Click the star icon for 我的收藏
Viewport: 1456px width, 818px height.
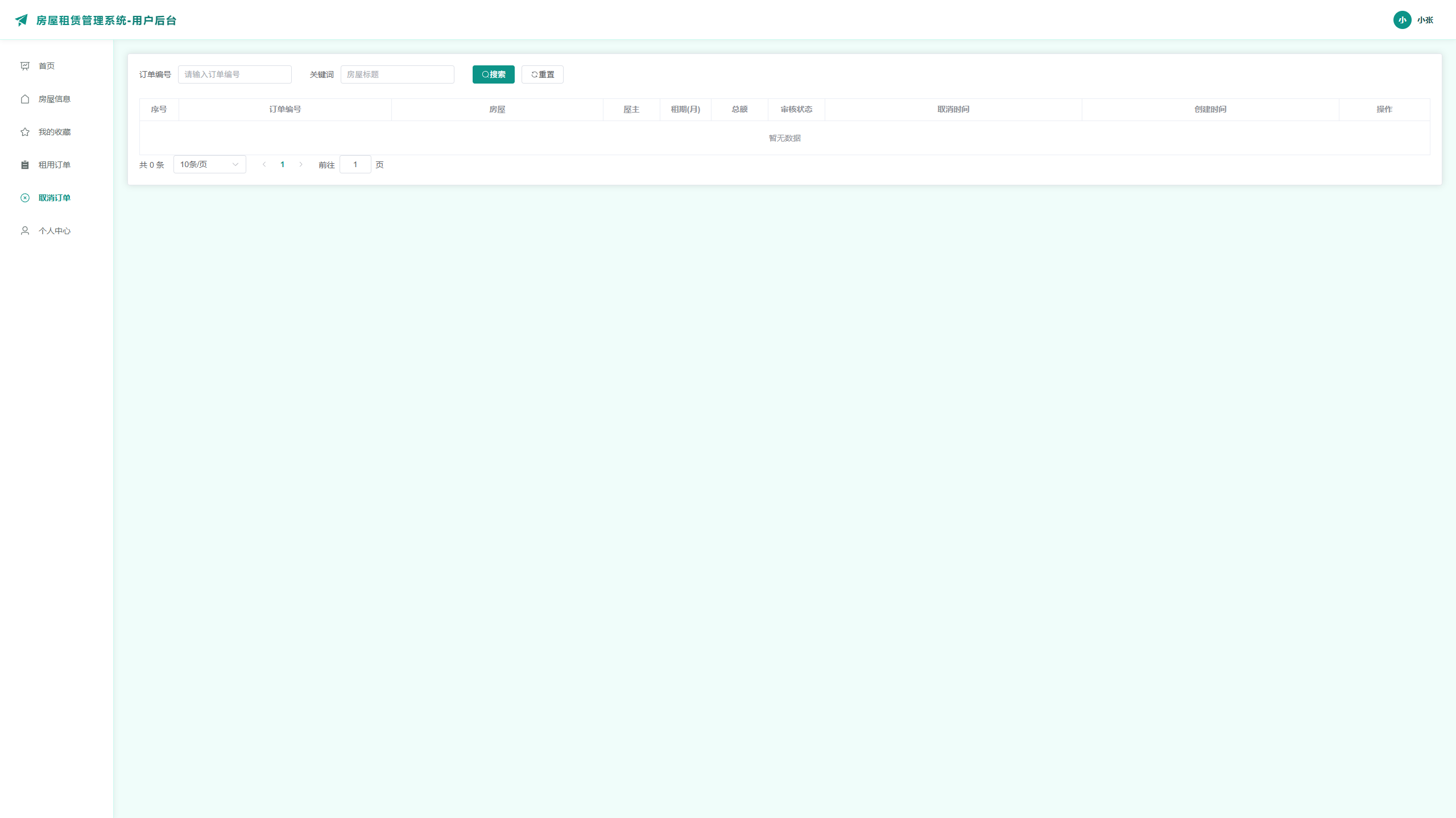pyautogui.click(x=25, y=132)
